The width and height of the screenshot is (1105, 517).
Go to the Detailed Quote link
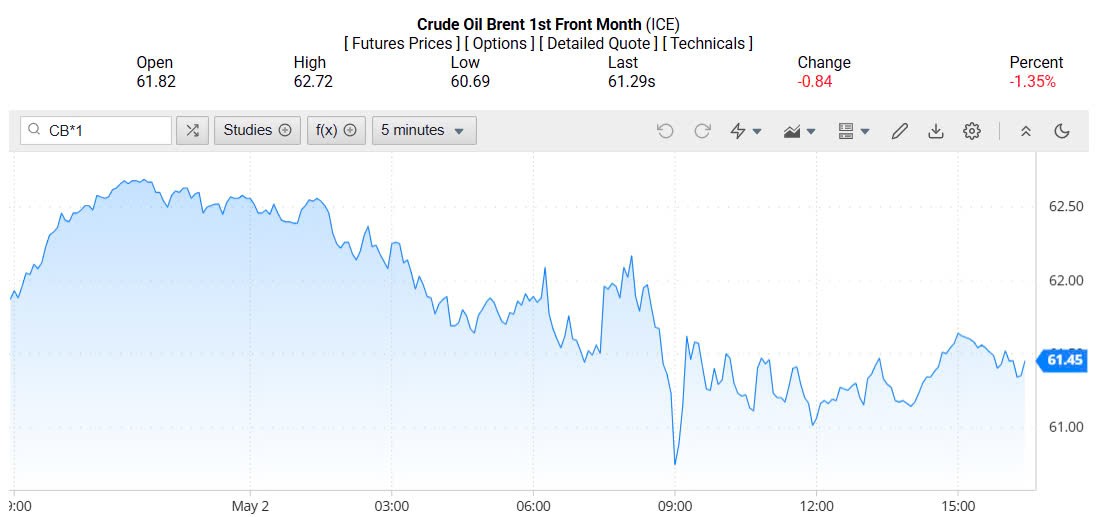pos(598,43)
